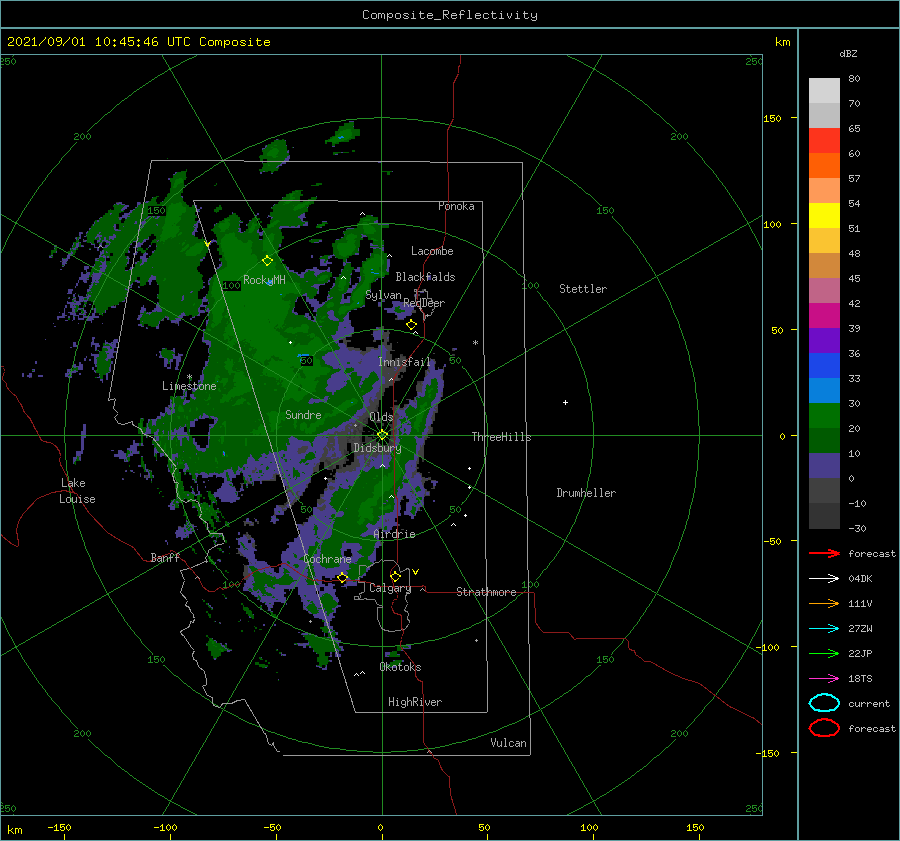
Task: Click the Lacombe town label
Action: (x=432, y=251)
